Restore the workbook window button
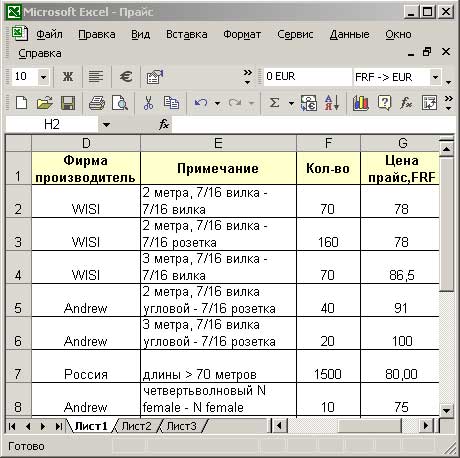Viewport: 460px width, 458px height. (x=427, y=52)
